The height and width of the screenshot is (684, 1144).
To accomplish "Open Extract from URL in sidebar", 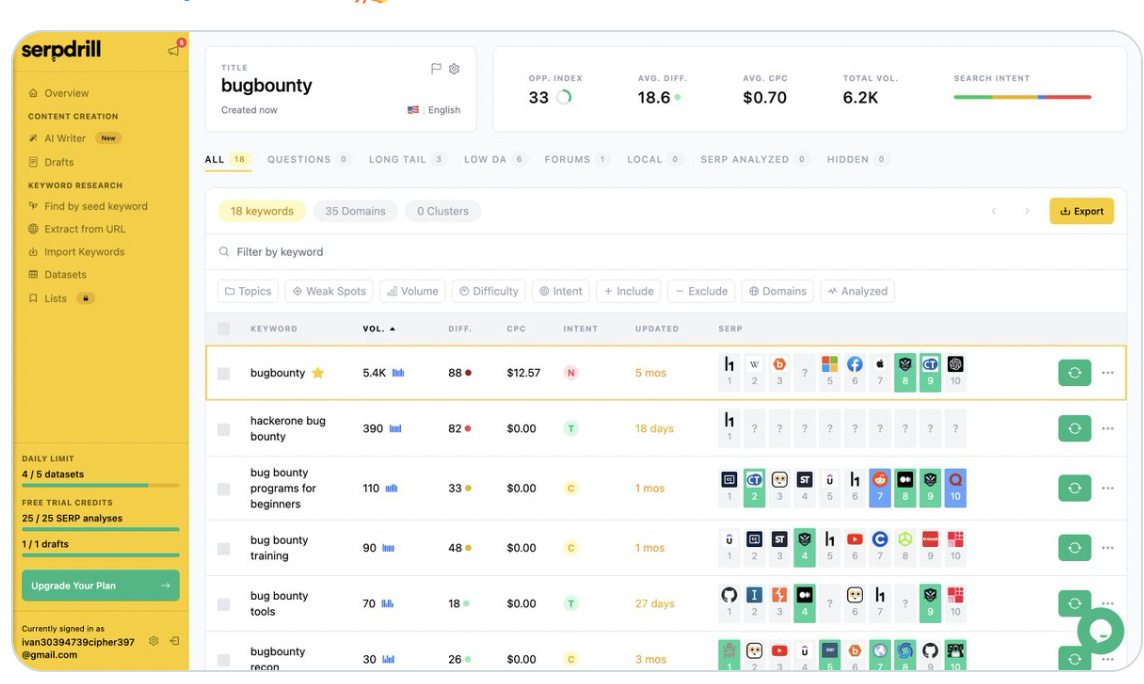I will [77, 229].
